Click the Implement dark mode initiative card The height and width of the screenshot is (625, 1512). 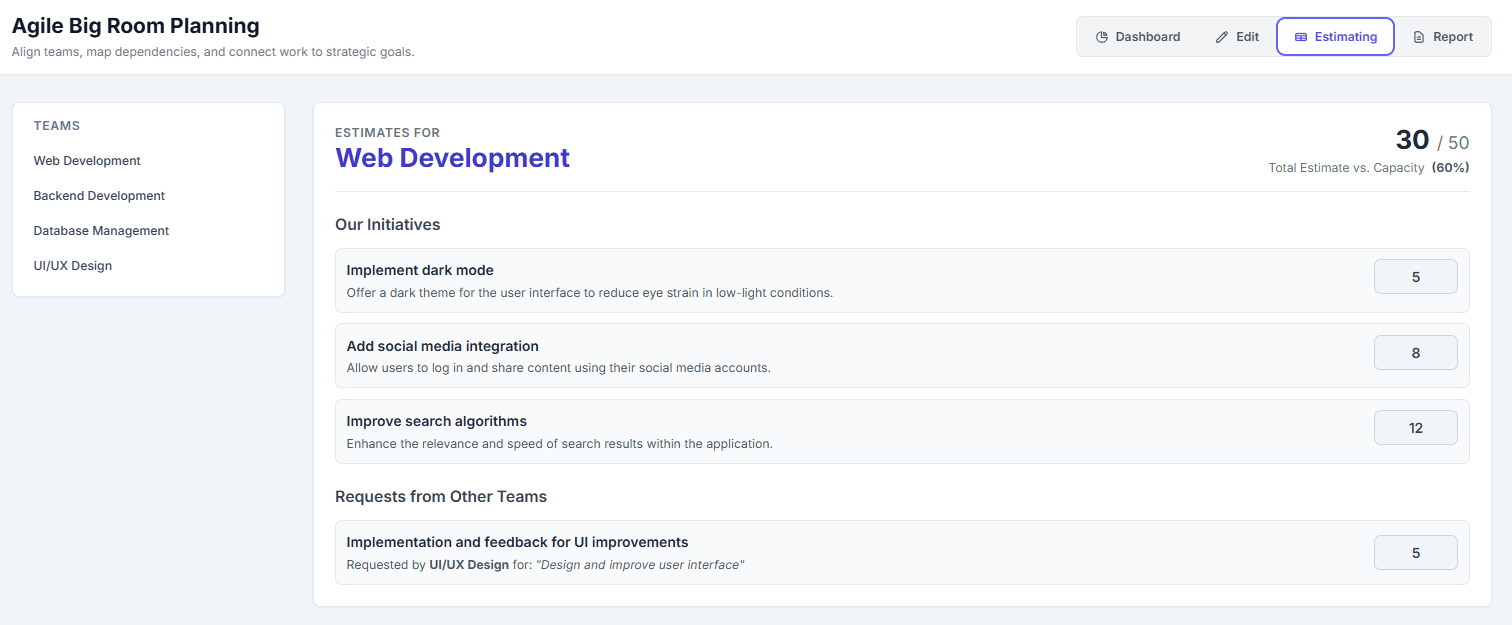(x=700, y=281)
